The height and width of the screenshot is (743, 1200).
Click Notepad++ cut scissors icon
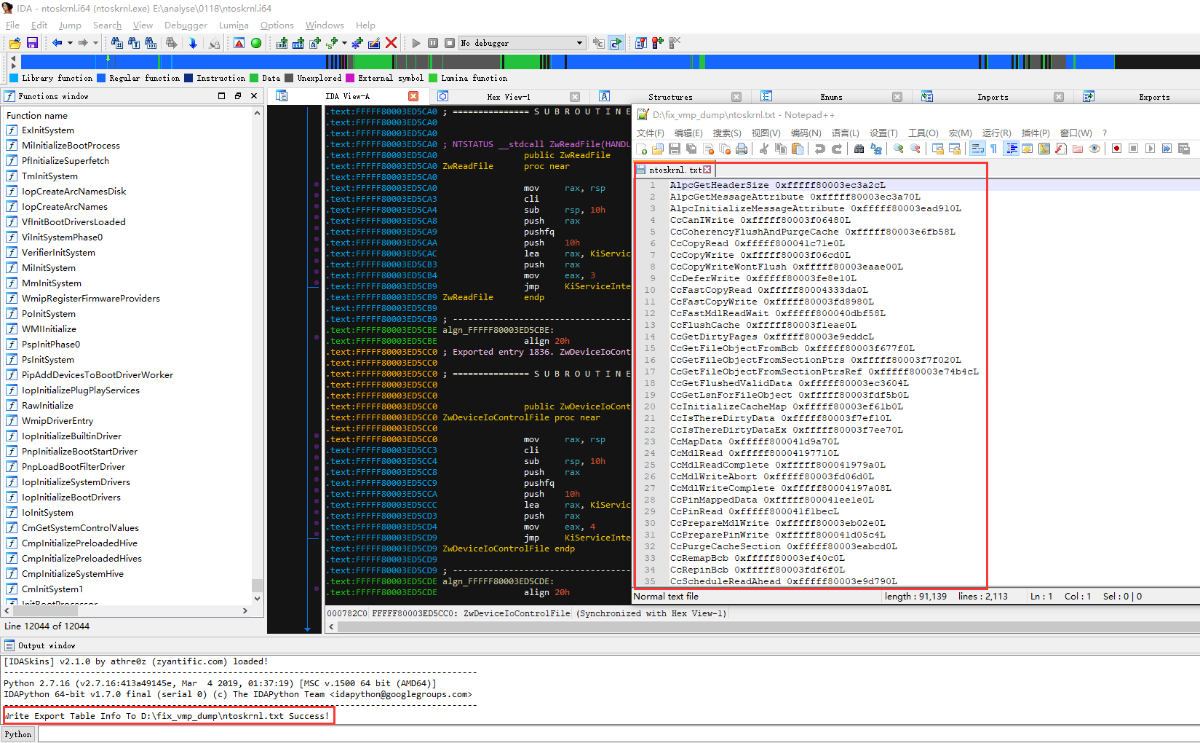[x=764, y=148]
